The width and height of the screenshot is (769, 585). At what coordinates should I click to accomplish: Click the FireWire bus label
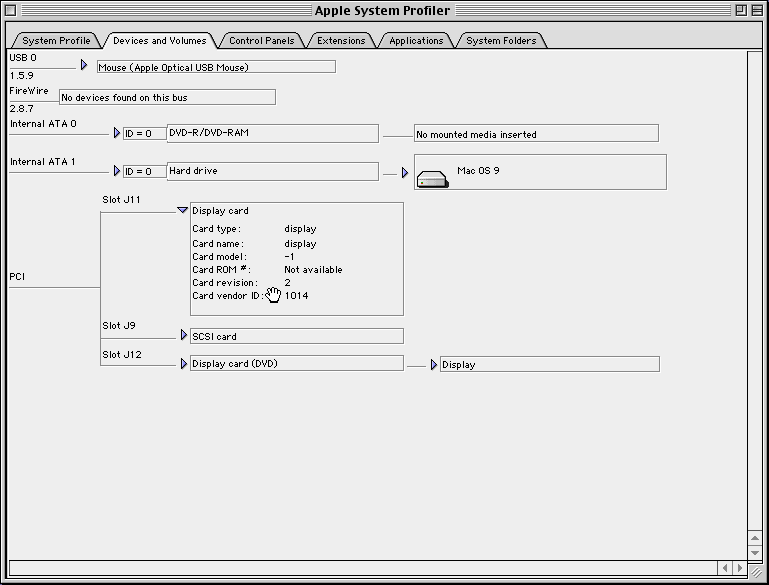pyautogui.click(x=28, y=91)
